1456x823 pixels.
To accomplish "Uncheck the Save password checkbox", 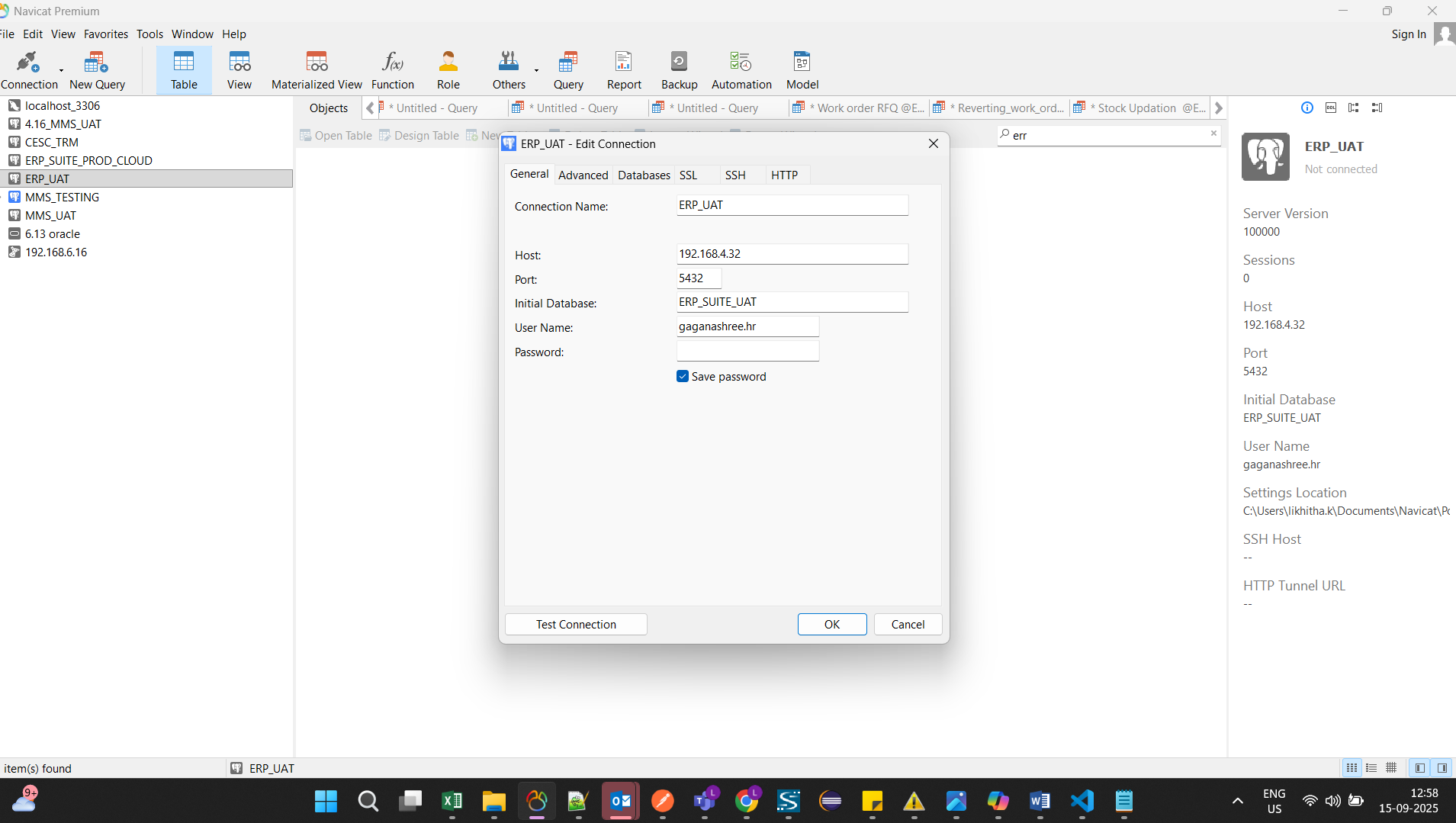I will pyautogui.click(x=683, y=377).
